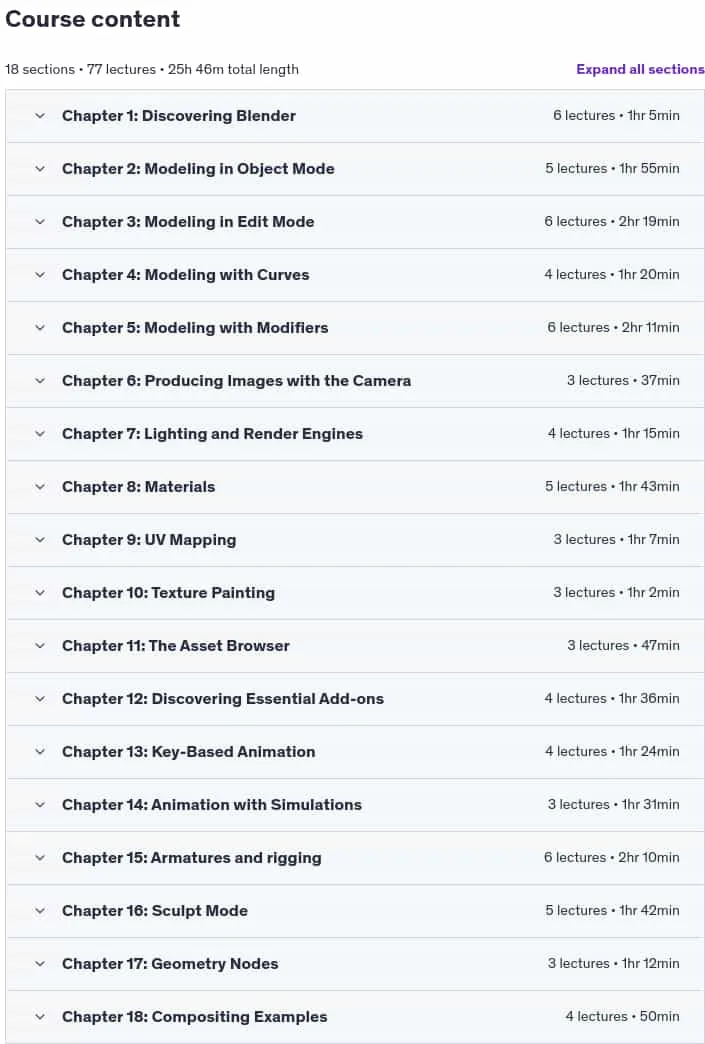Open chevron beside Chapter 3: Modeling in Edit Mode

pyautogui.click(x=40, y=222)
